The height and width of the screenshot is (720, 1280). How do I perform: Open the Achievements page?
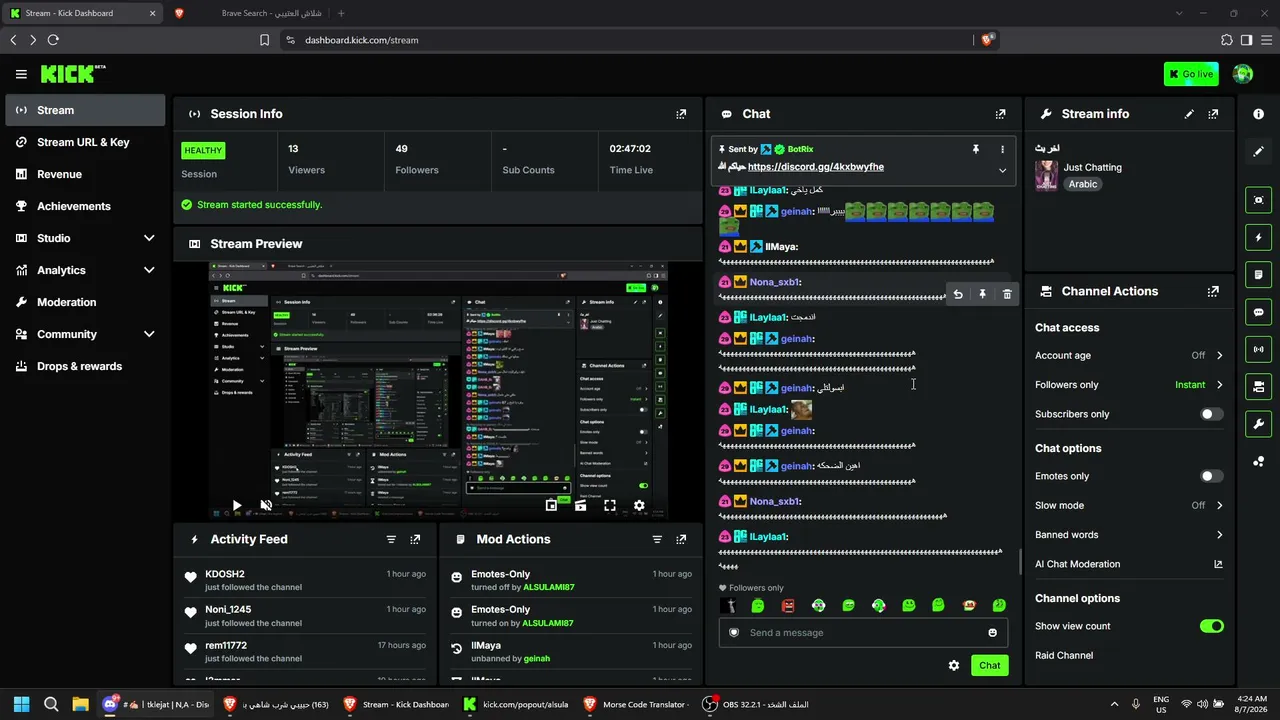(85, 206)
